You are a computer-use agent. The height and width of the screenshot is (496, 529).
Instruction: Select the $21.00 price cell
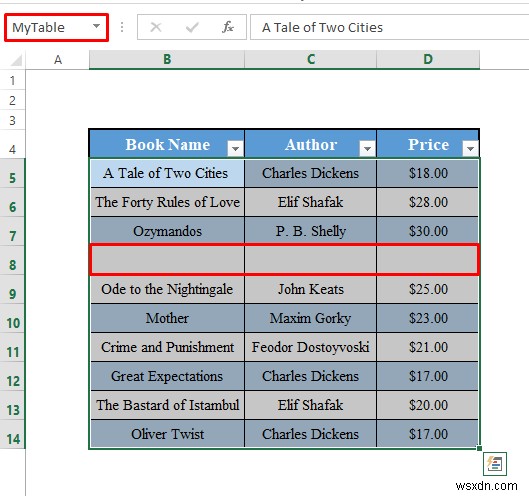click(x=428, y=347)
